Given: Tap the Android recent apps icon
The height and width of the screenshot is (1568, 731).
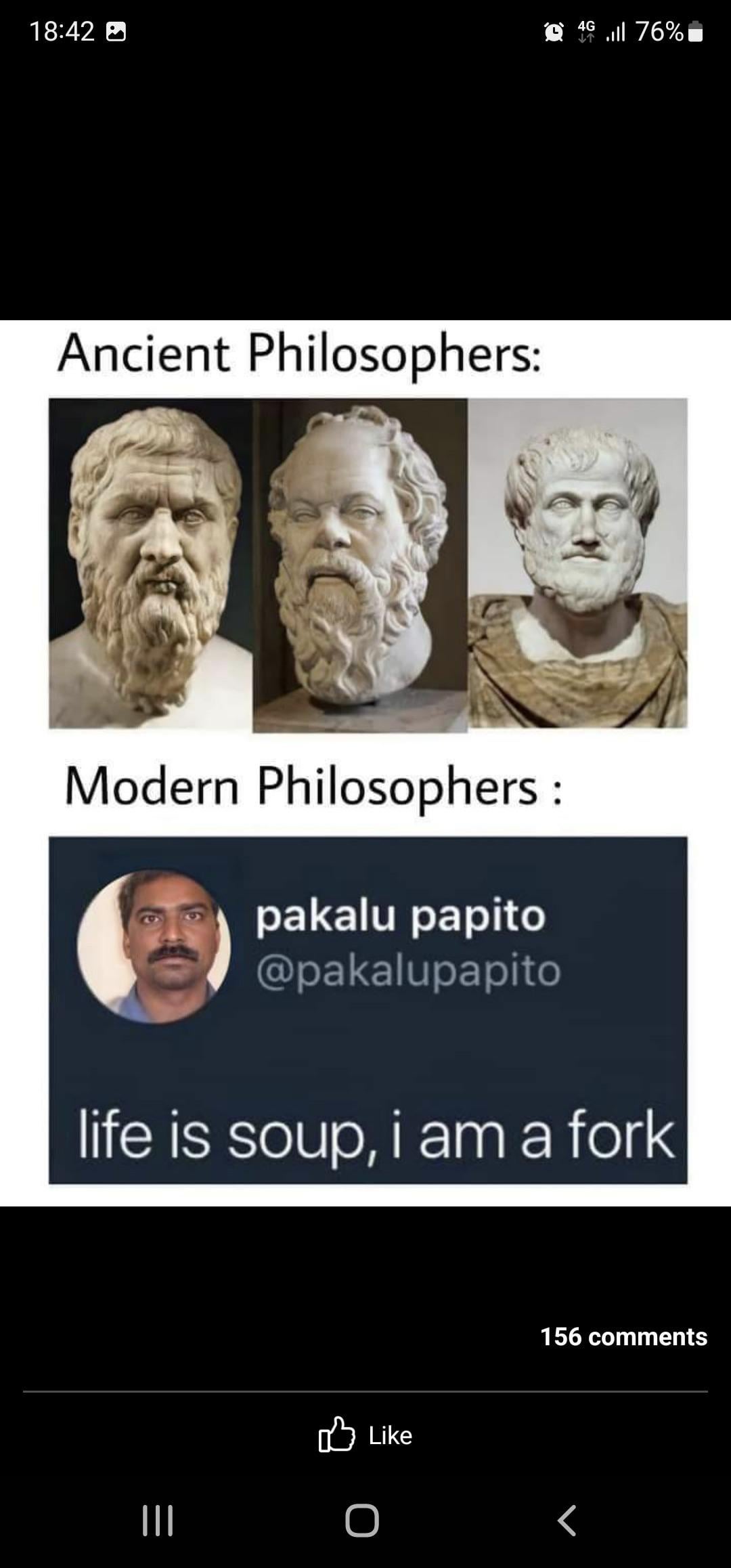Looking at the screenshot, I should click(158, 1521).
